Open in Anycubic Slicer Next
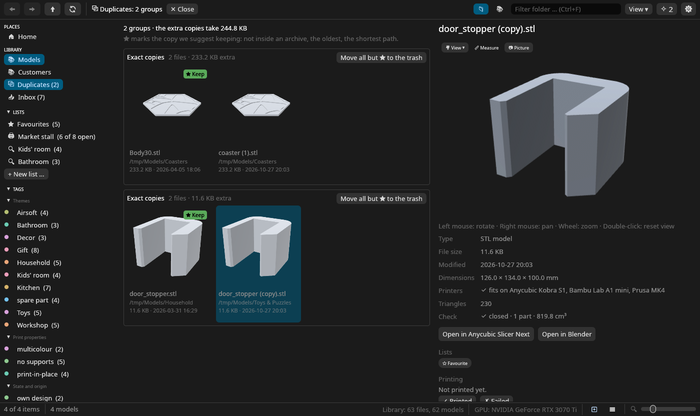This screenshot has height=416, width=700. click(x=486, y=334)
